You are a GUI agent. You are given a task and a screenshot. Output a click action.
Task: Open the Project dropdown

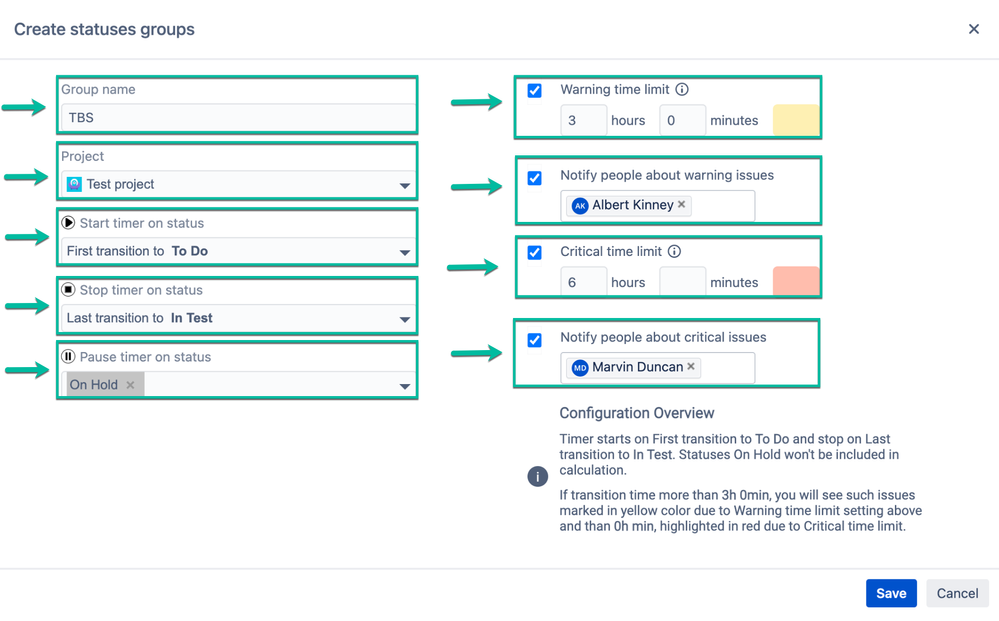(404, 184)
